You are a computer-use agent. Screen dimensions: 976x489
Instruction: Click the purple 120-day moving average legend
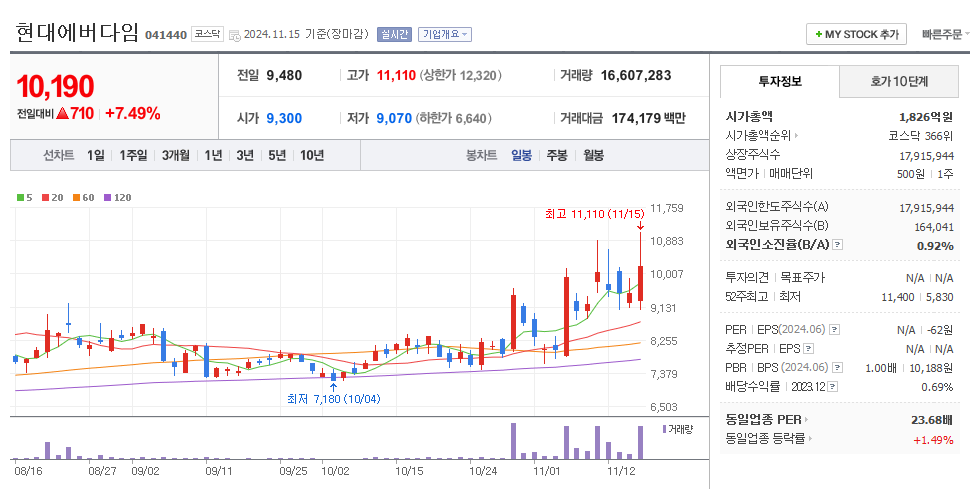[118, 197]
